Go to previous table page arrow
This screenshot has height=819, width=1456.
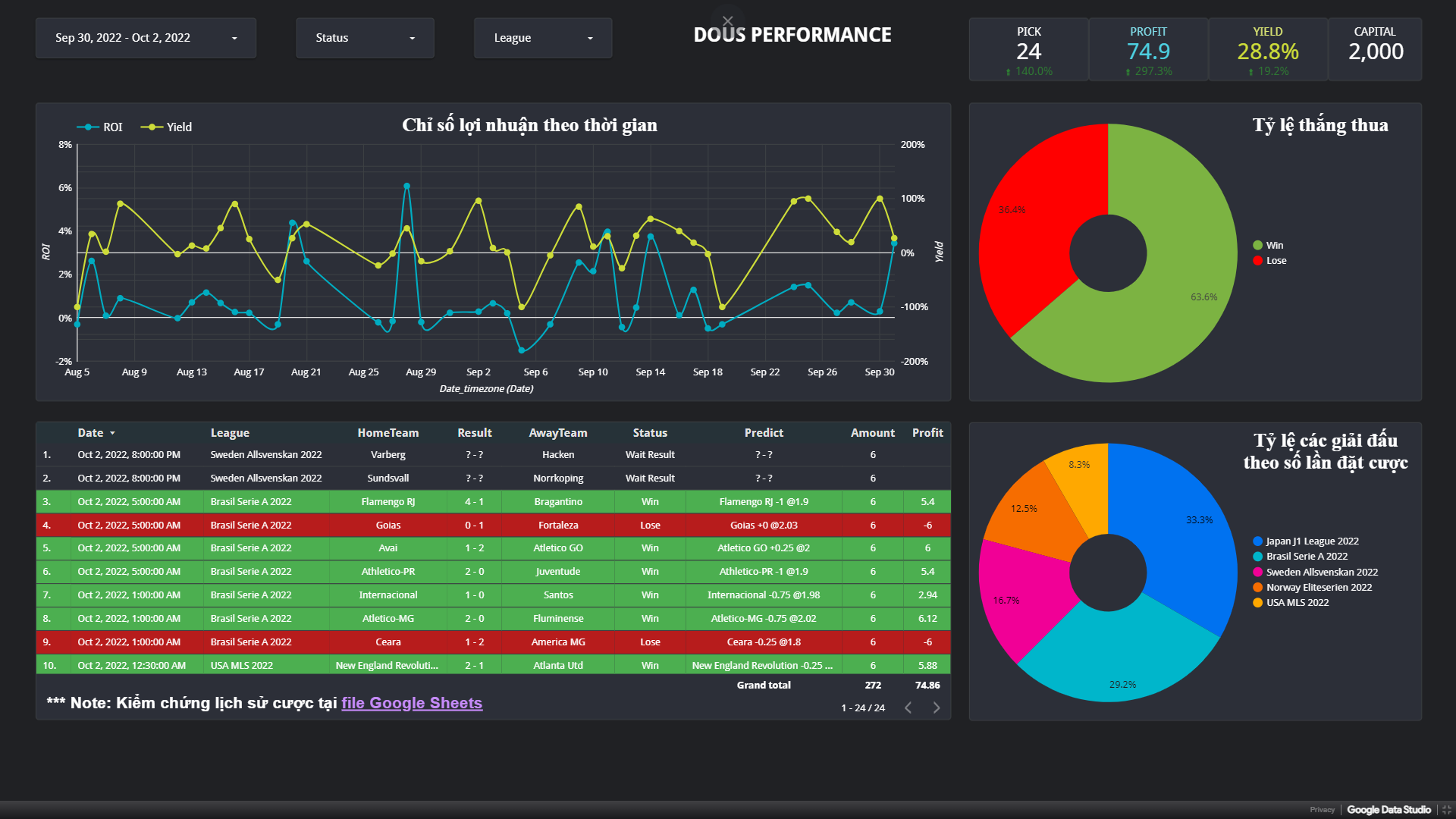coord(908,708)
